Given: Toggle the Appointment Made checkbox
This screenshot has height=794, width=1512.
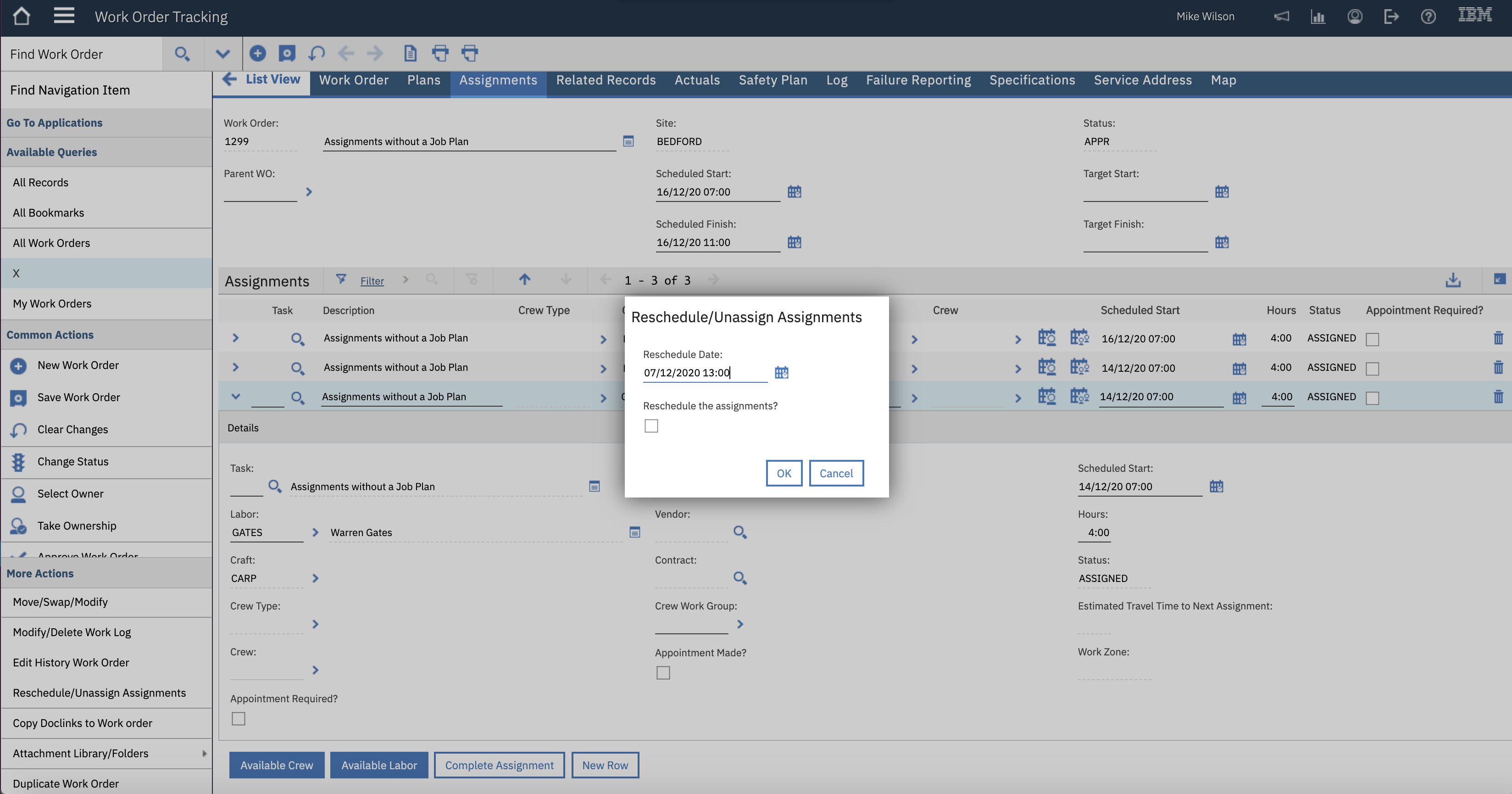Looking at the screenshot, I should click(663, 673).
